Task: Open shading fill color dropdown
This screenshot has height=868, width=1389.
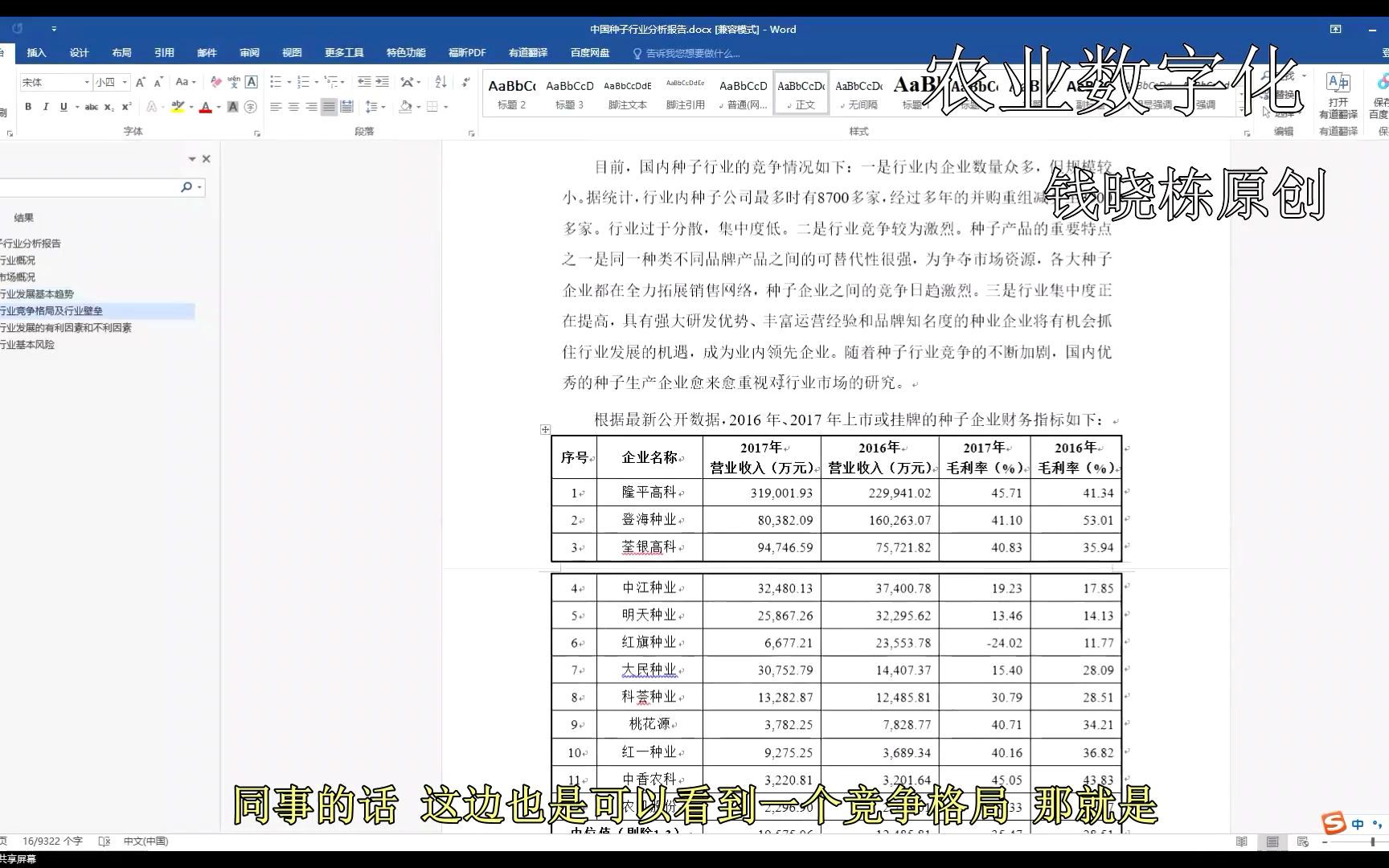Action: (419, 107)
